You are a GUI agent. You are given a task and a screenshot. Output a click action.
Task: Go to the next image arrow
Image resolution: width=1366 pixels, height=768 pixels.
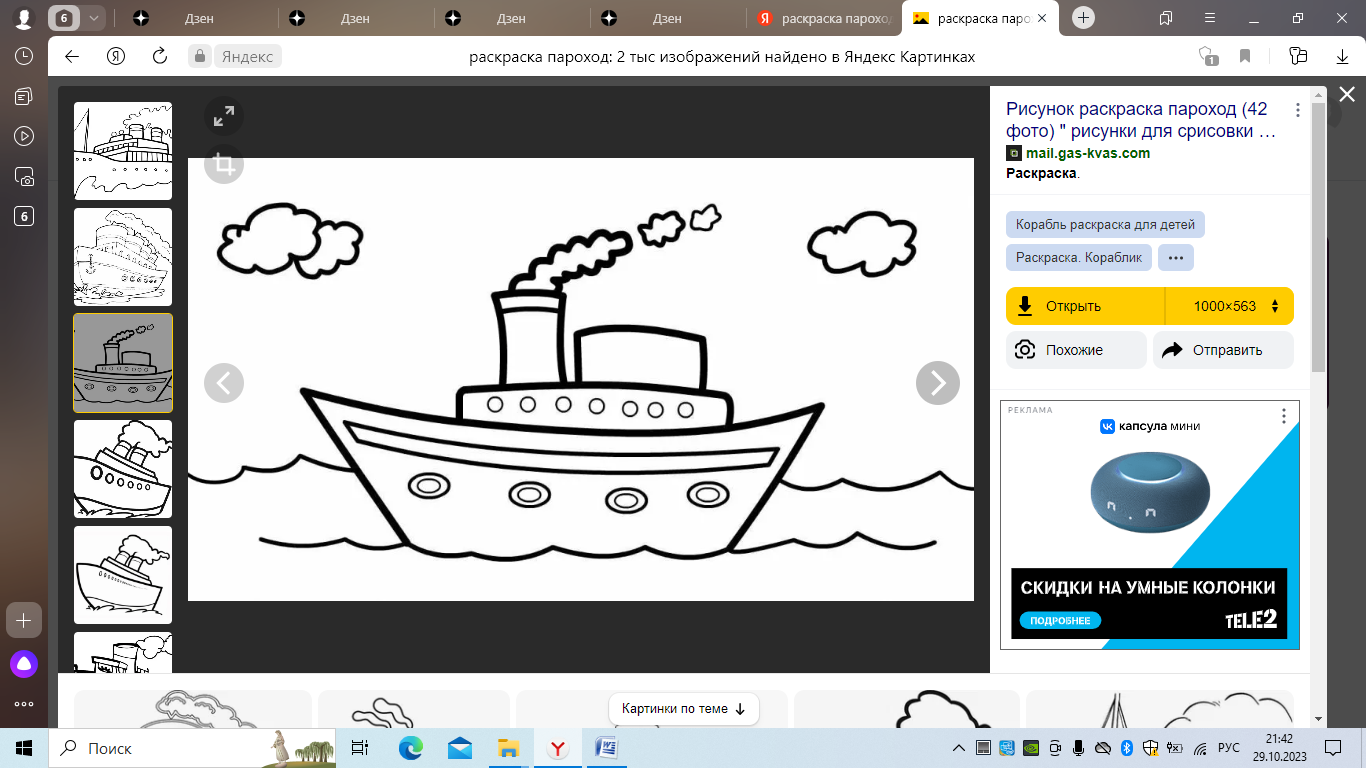[937, 382]
